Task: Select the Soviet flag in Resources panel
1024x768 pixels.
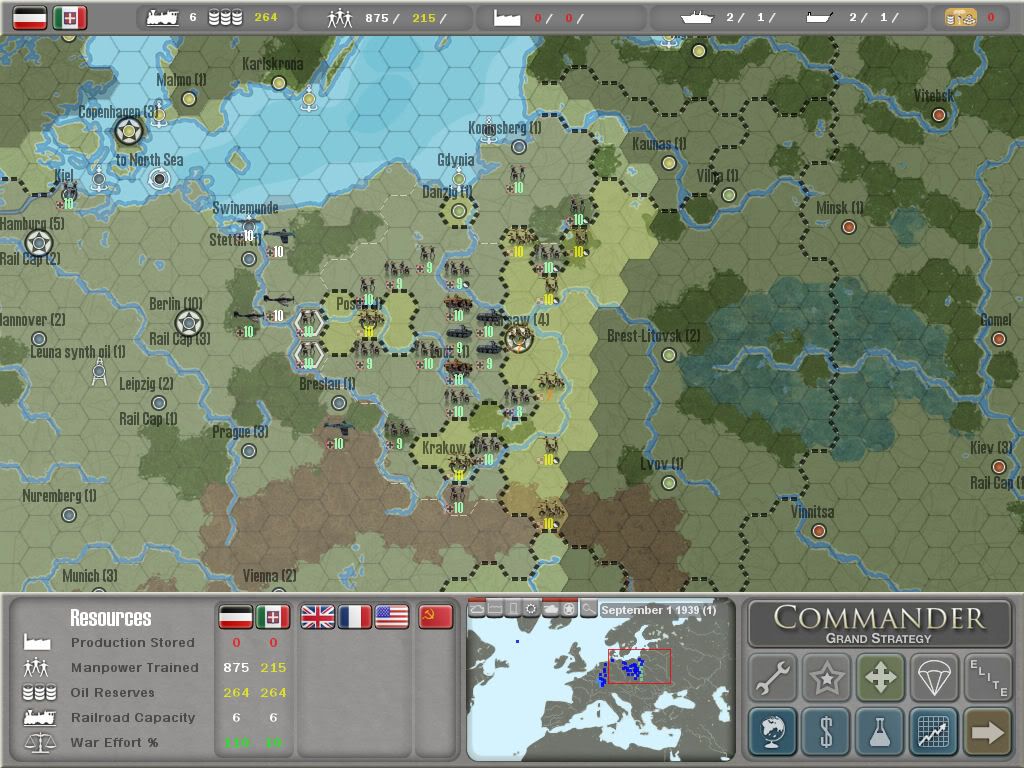Action: 436,616
